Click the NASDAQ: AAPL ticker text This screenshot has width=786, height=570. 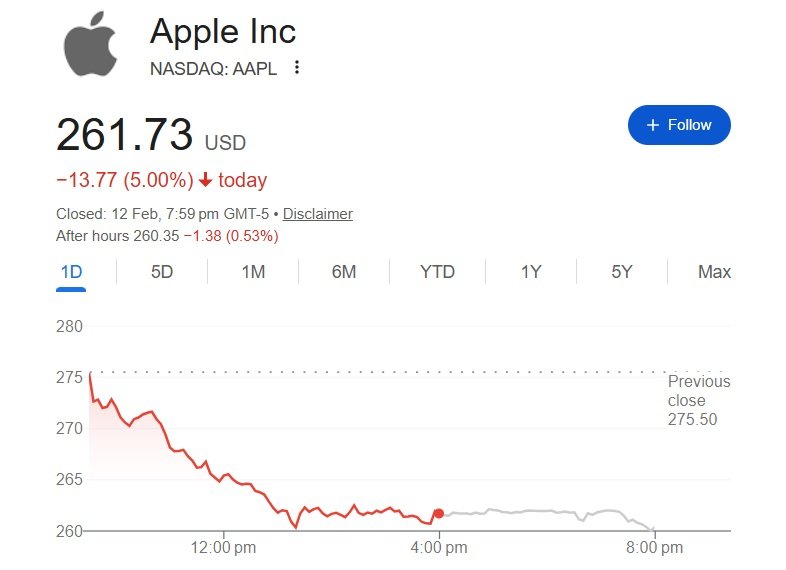213,68
